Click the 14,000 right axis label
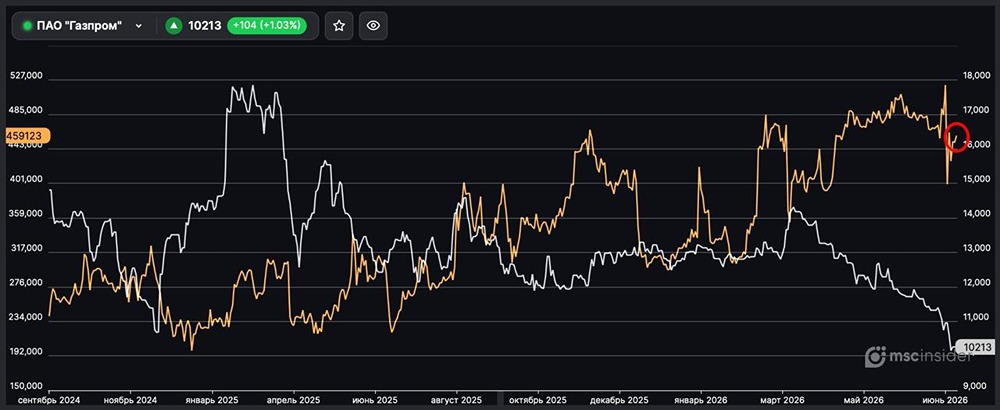The image size is (1000, 410). tap(976, 214)
